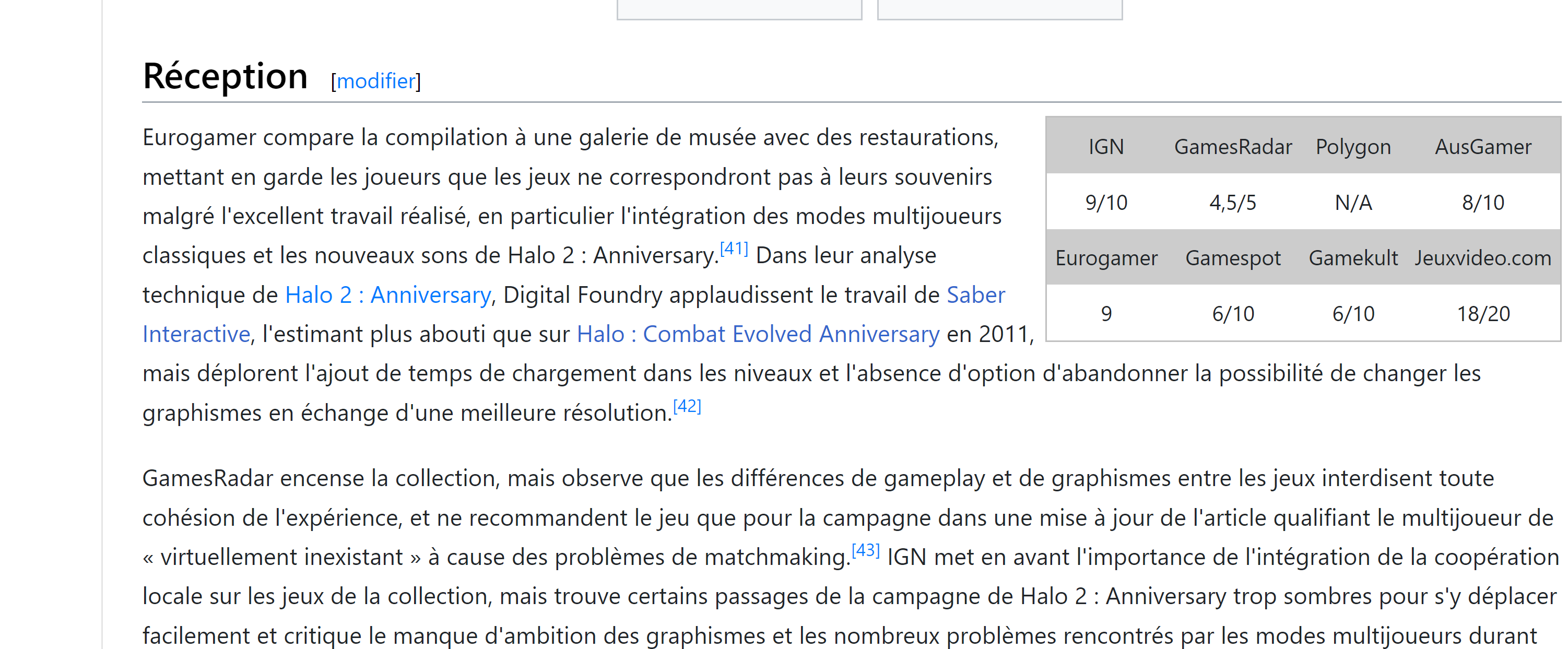The width and height of the screenshot is (1568, 649).
Task: Open footnote reference 42
Action: tap(687, 406)
